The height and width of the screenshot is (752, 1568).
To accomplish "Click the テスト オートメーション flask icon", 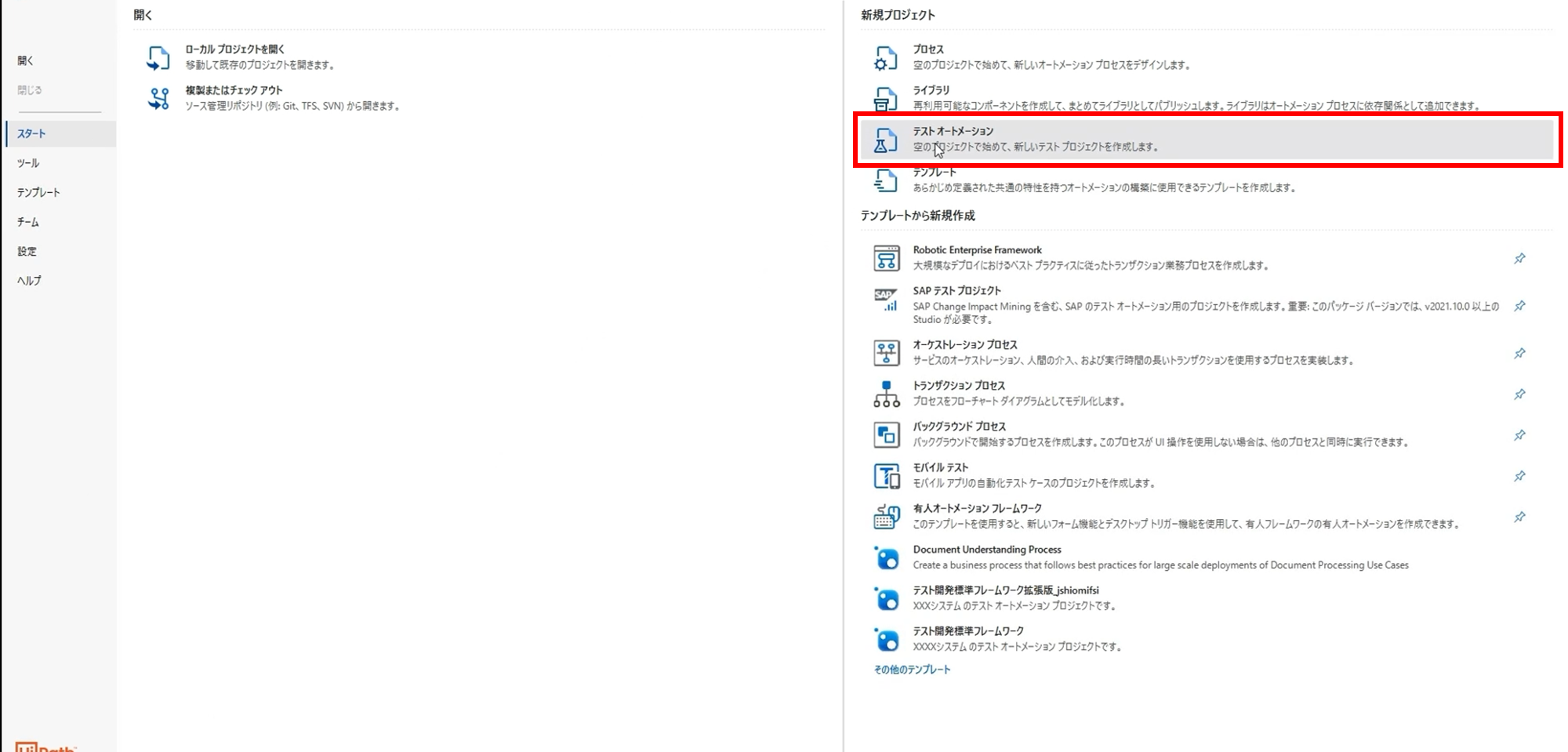I will tap(886, 140).
